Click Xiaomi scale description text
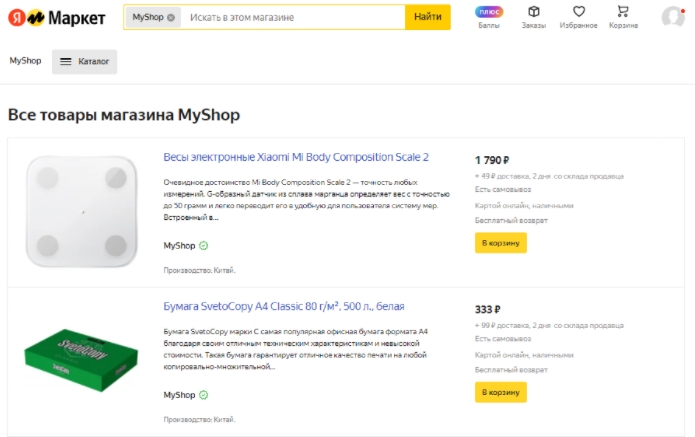Screen dimensions: 695x437 pyautogui.click(x=306, y=200)
